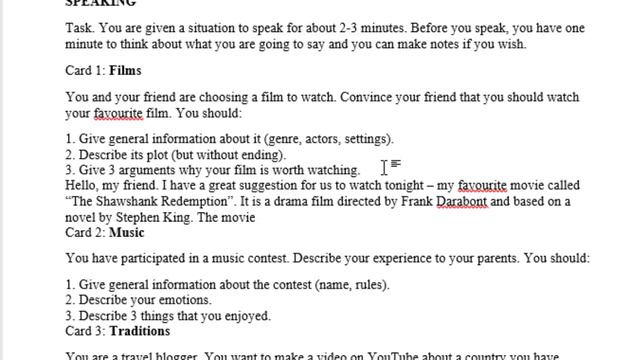Click the words "Hello, my friend."
The image size is (640, 360).
click(x=112, y=185)
